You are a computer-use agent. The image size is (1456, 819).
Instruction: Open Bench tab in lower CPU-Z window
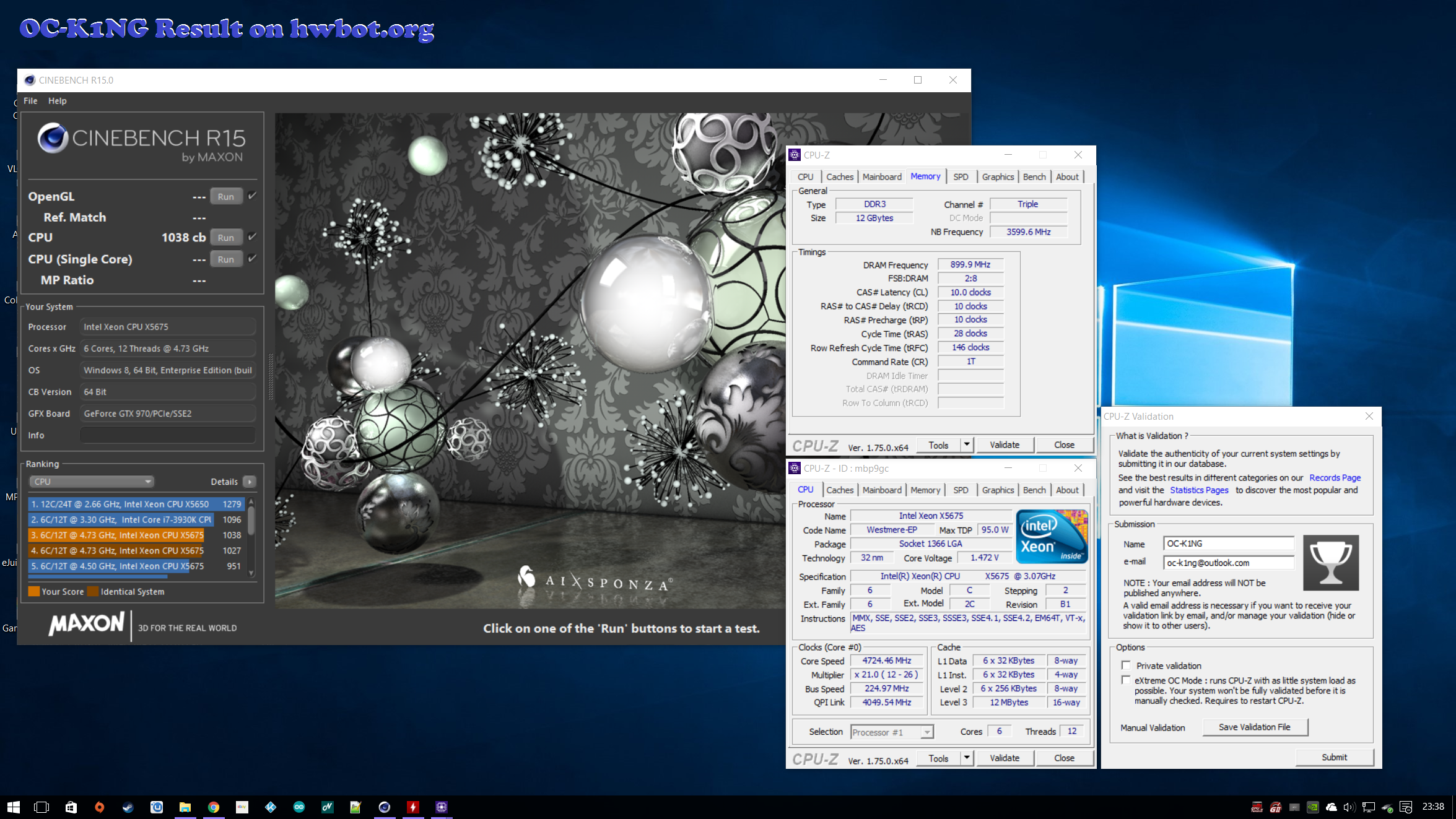(1034, 490)
